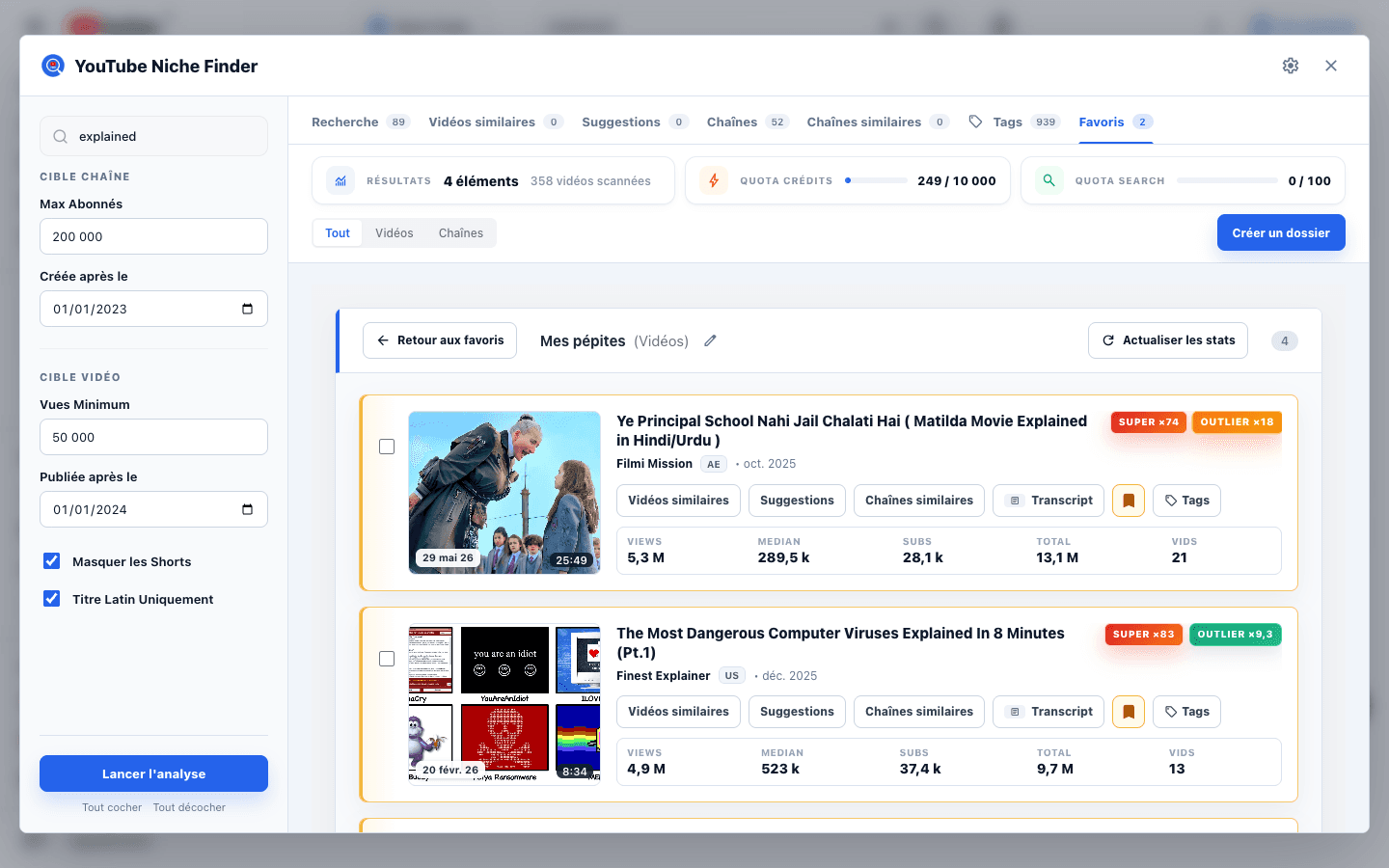This screenshot has width=1389, height=868.
Task: Click the 'Finest Explainer' channel name
Action: coord(663,676)
